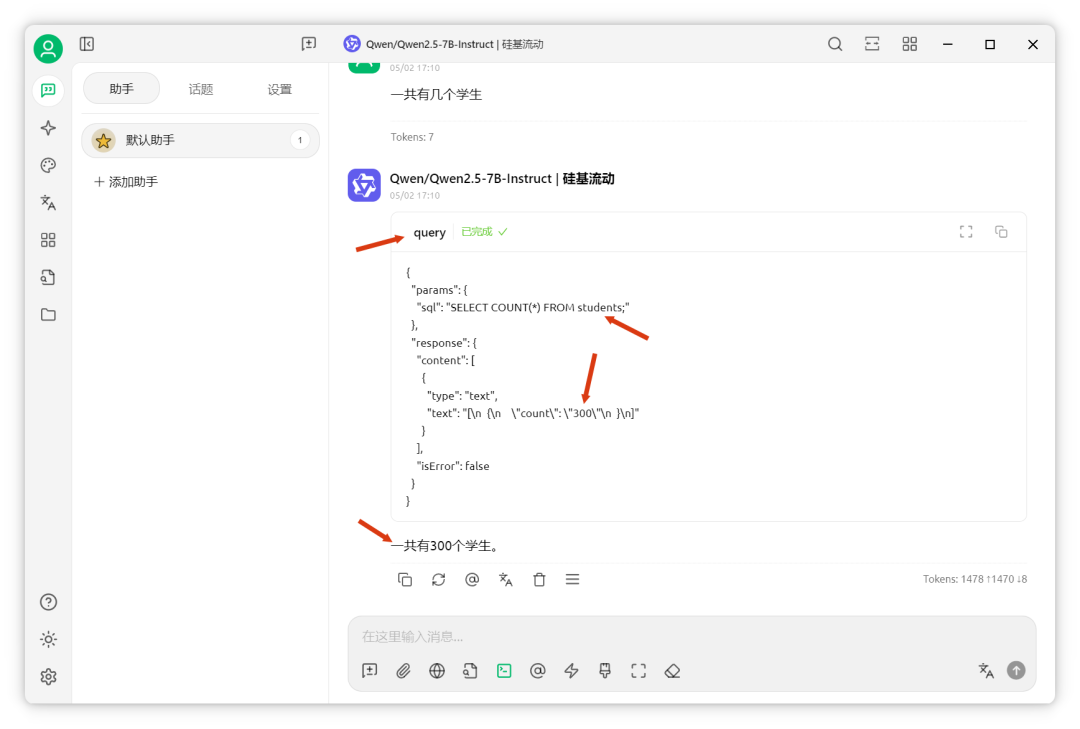The image size is (1080, 729).
Task: Copy the query tool call result
Action: [x=1001, y=232]
